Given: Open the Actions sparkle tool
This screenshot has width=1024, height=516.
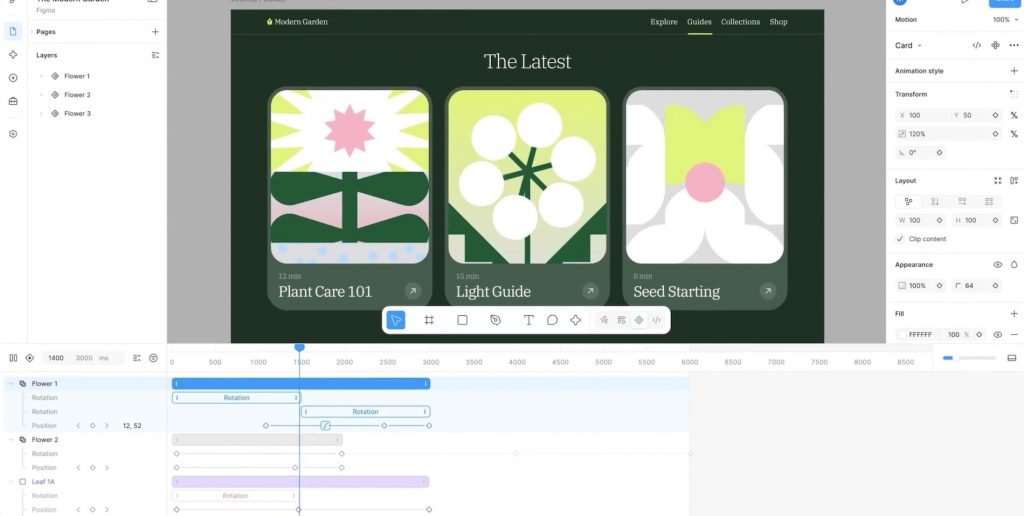Looking at the screenshot, I should click(x=575, y=320).
